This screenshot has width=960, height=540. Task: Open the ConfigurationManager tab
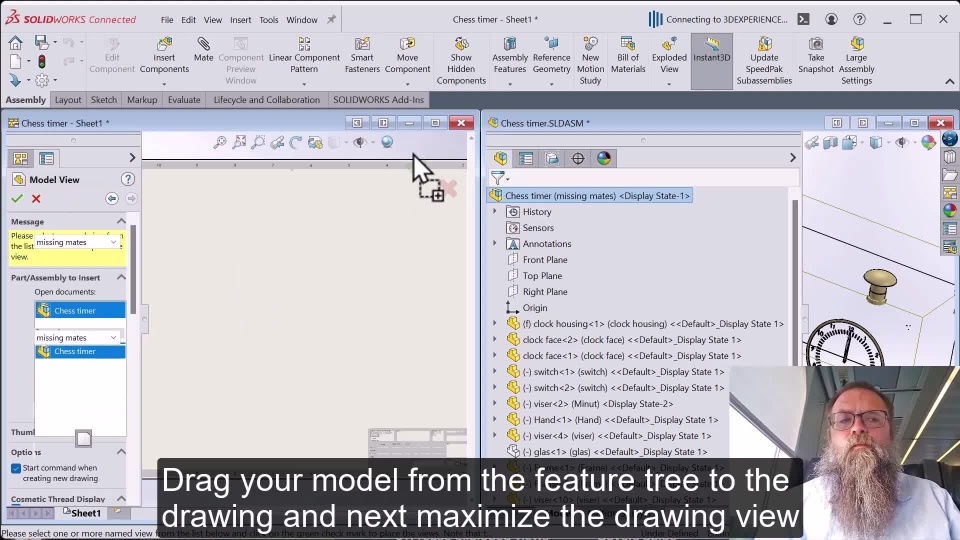552,159
